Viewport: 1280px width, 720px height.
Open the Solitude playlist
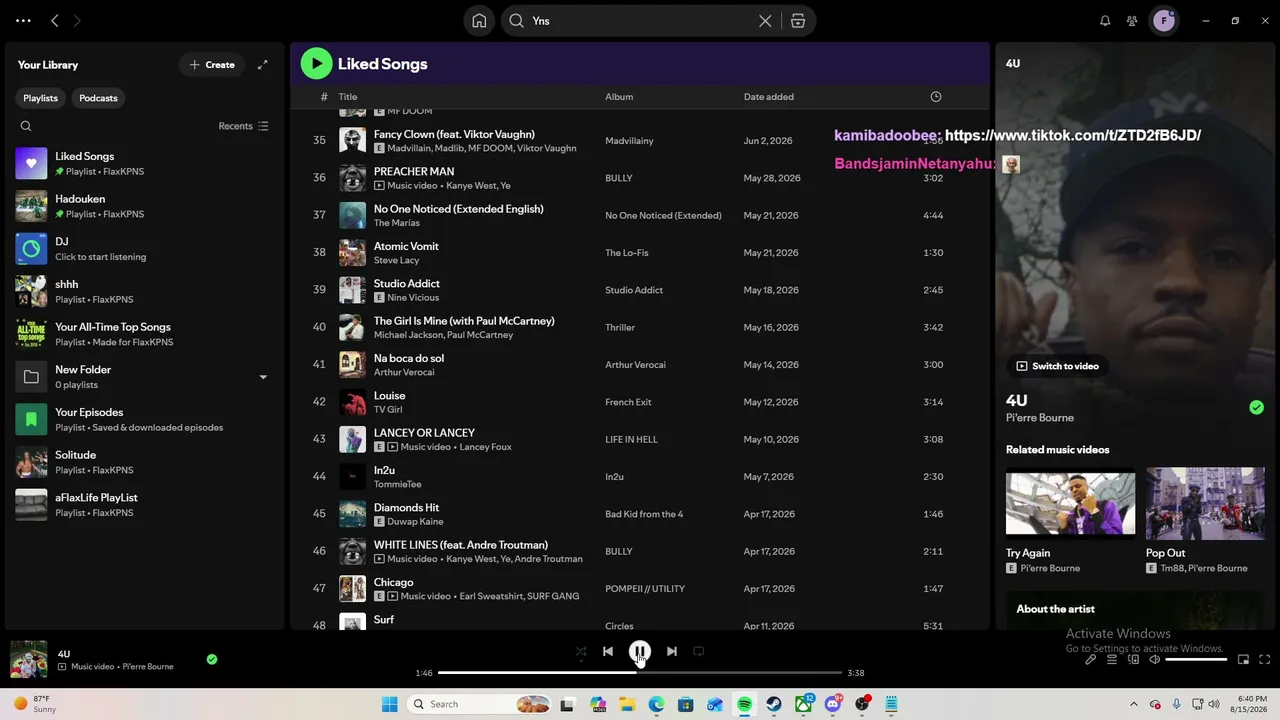pos(144,462)
